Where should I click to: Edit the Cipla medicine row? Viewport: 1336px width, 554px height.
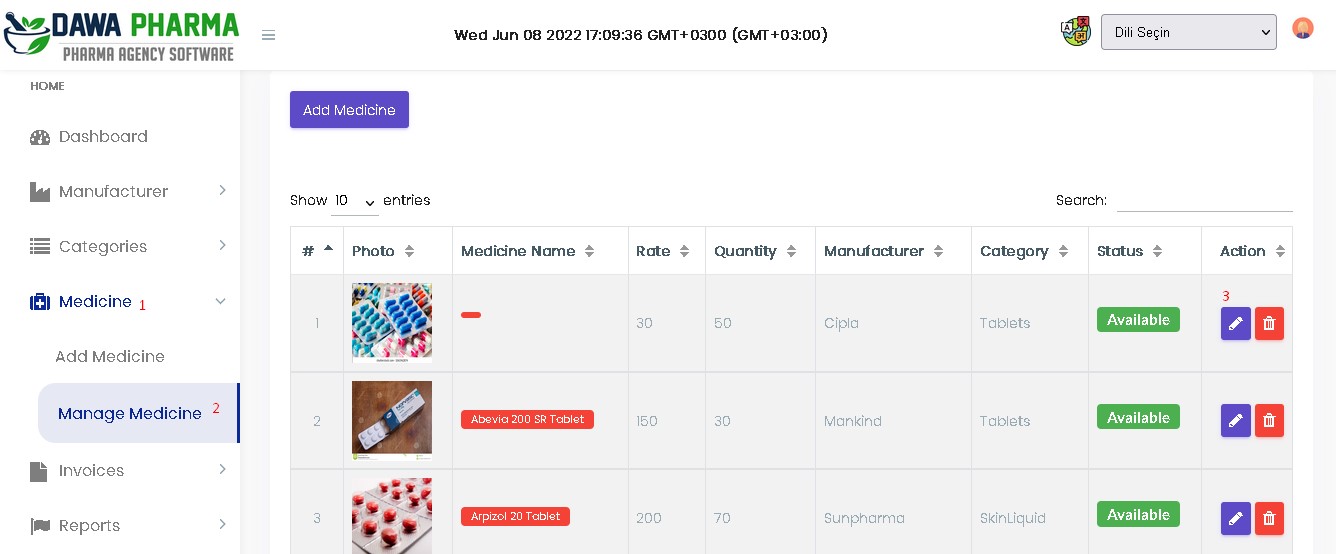click(x=1236, y=323)
